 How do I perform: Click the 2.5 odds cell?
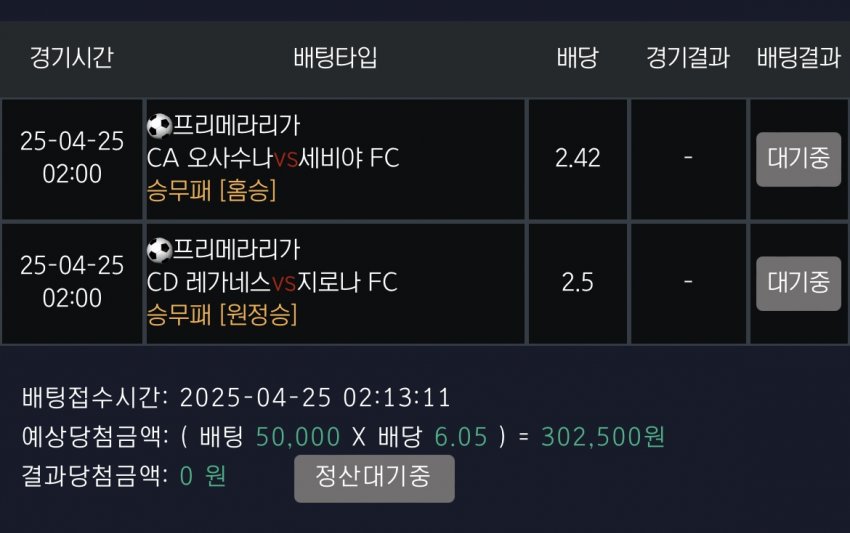pos(578,283)
